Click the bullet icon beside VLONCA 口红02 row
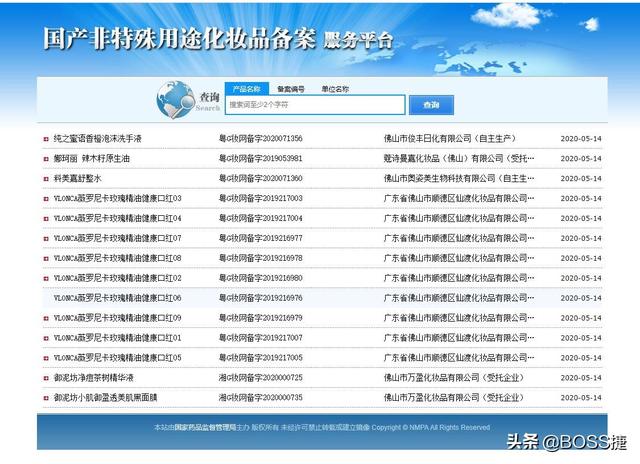The width and height of the screenshot is (640, 464). 46,279
